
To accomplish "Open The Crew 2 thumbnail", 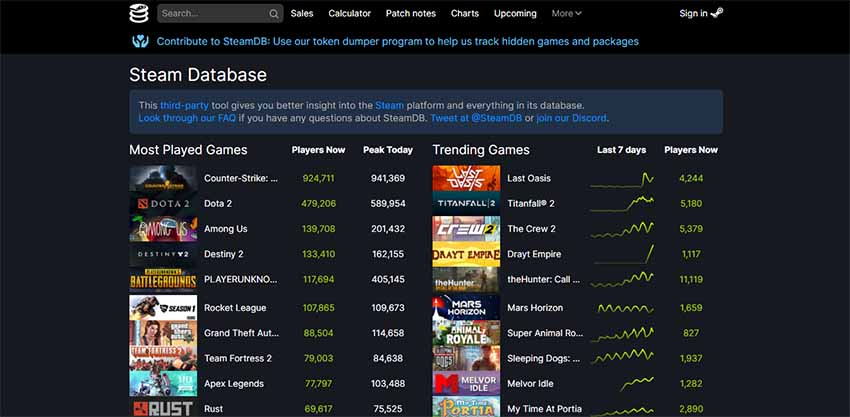I will 466,229.
